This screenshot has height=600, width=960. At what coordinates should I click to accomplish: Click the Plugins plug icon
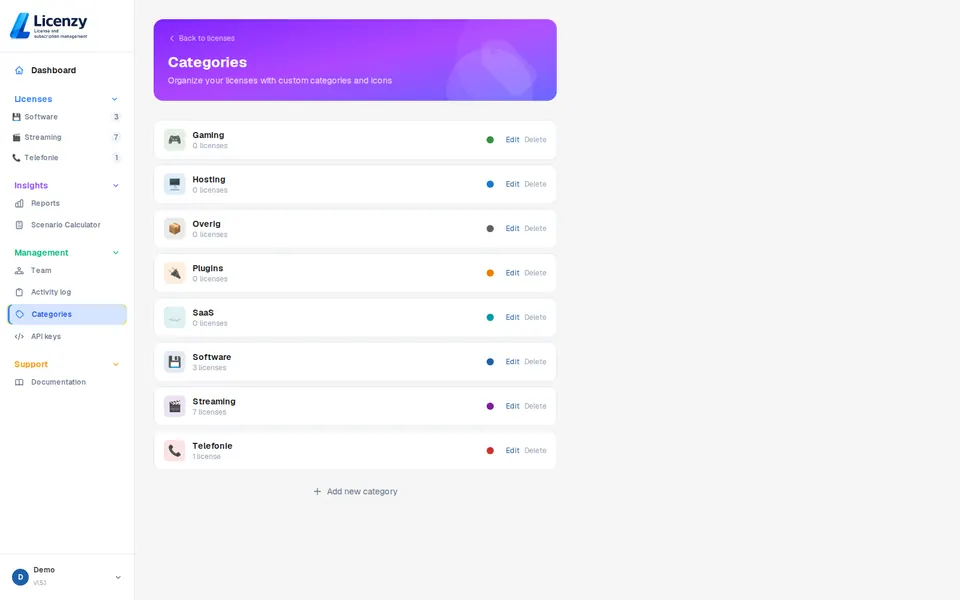[x=174, y=273]
